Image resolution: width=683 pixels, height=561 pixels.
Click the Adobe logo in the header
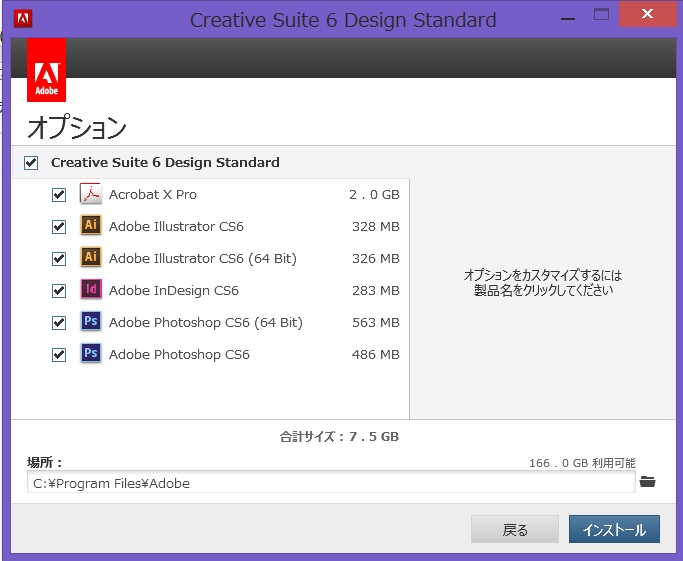[x=46, y=70]
